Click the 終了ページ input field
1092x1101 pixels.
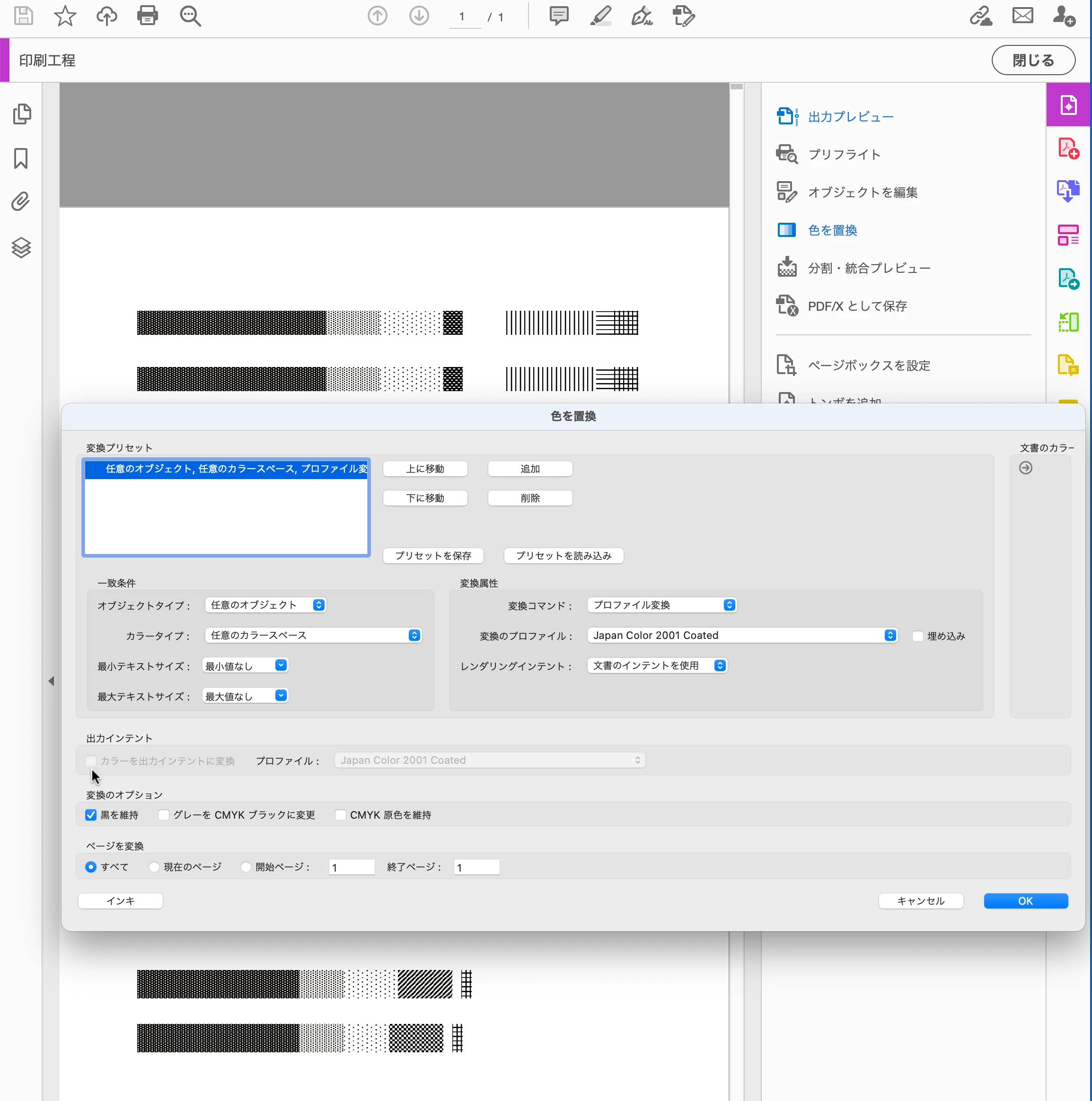tap(477, 867)
